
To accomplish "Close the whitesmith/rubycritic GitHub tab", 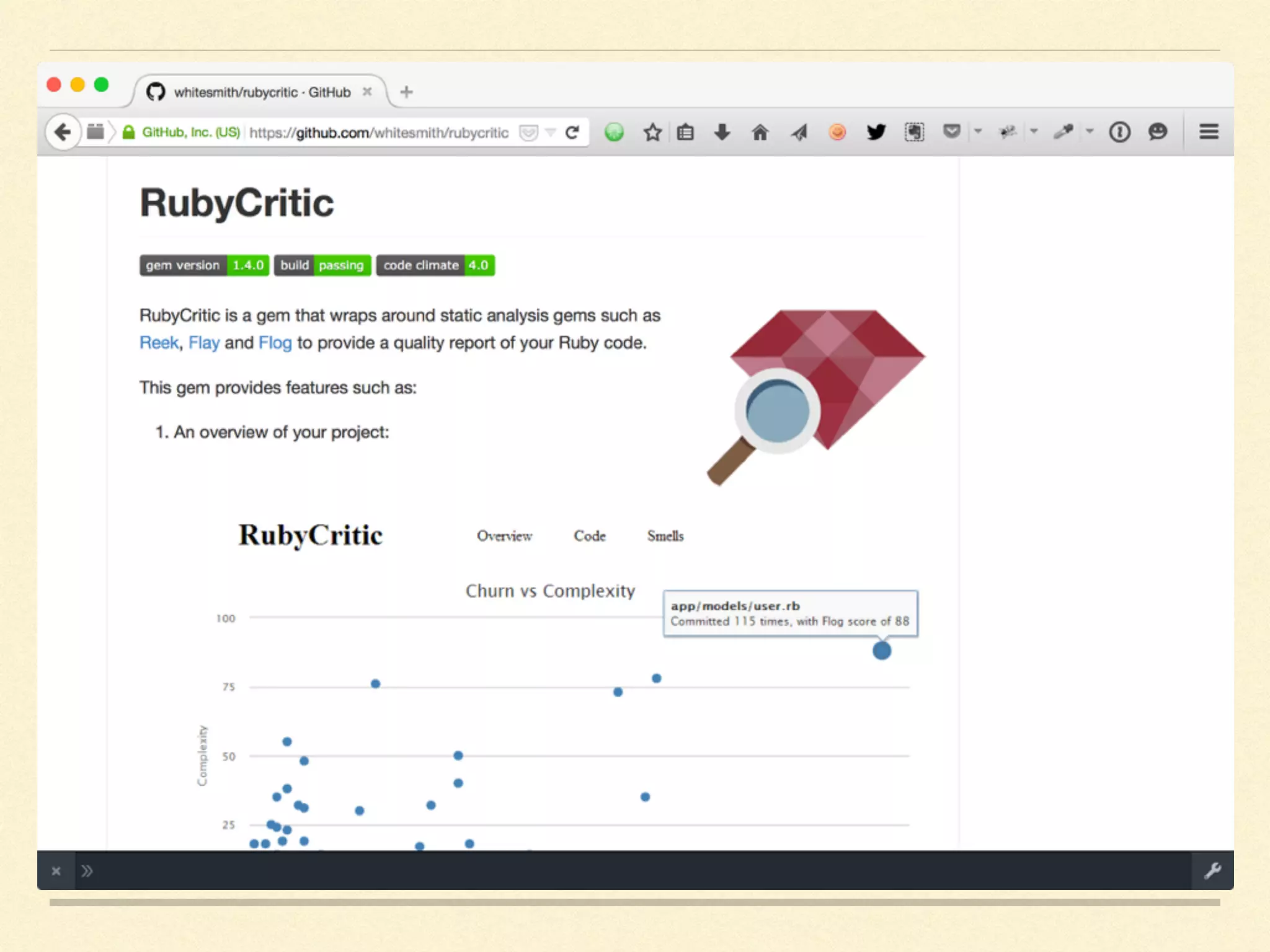I will click(x=367, y=92).
